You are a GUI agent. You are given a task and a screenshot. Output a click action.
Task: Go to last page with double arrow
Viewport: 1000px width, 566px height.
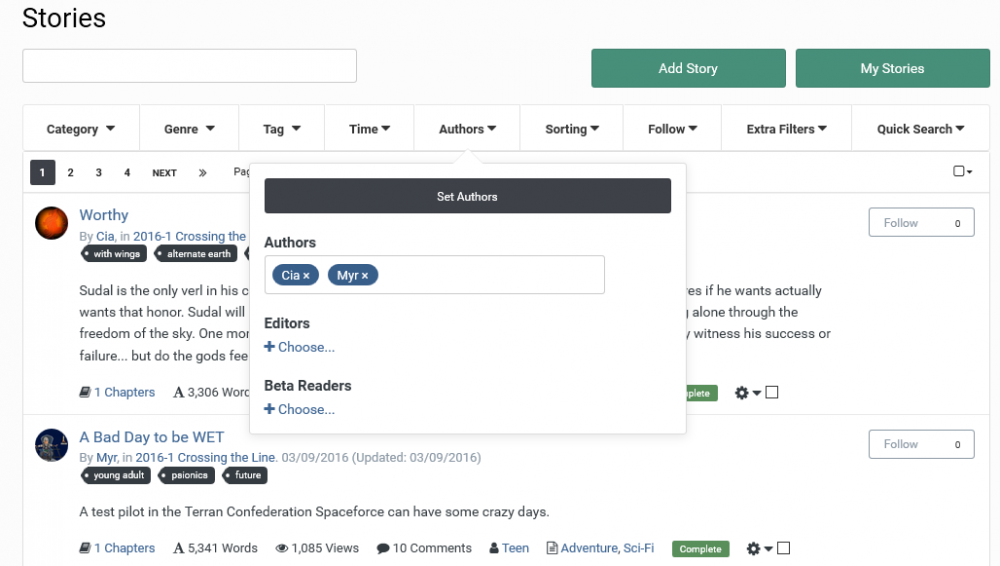coord(202,173)
